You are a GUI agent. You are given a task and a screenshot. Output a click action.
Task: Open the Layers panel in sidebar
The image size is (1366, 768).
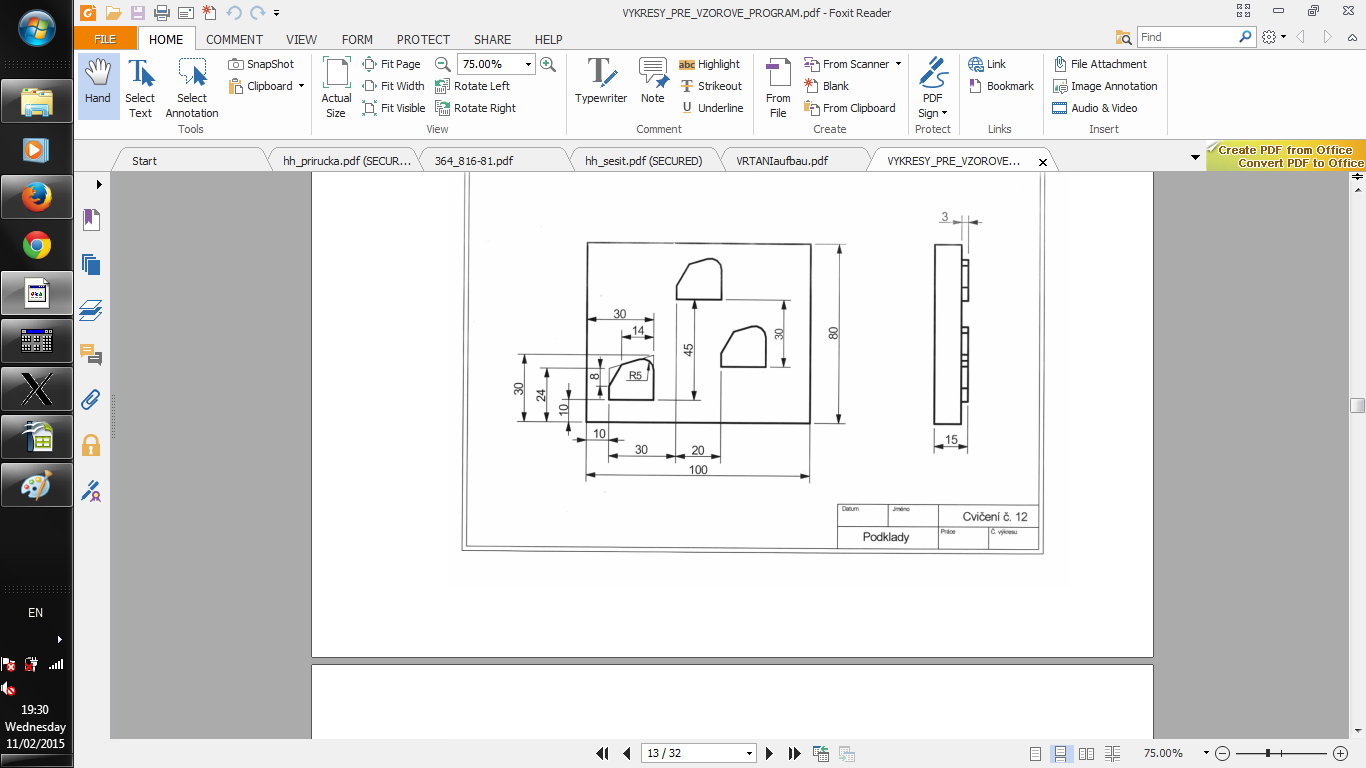tap(91, 310)
